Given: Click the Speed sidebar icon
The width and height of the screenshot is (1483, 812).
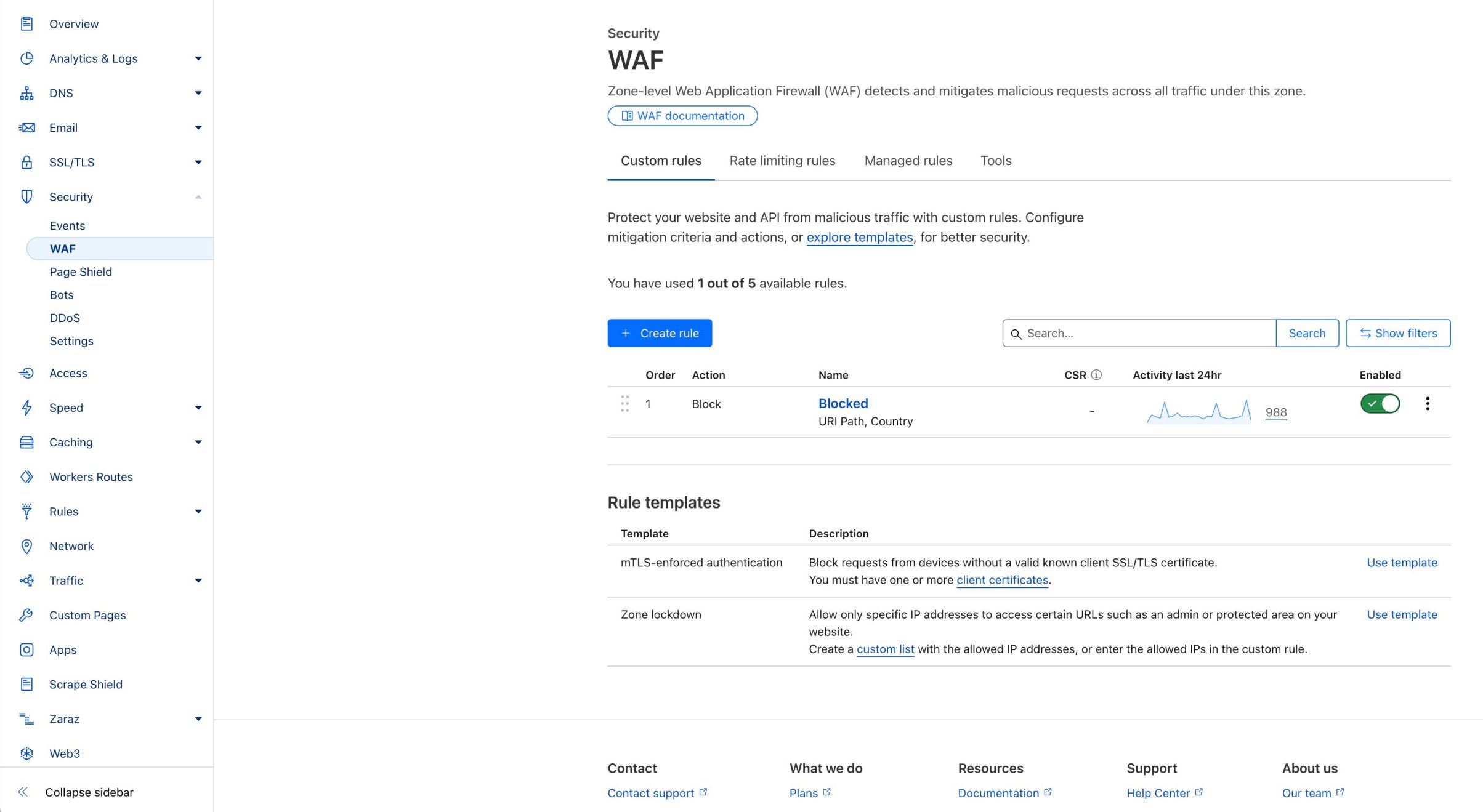Looking at the screenshot, I should pos(27,407).
